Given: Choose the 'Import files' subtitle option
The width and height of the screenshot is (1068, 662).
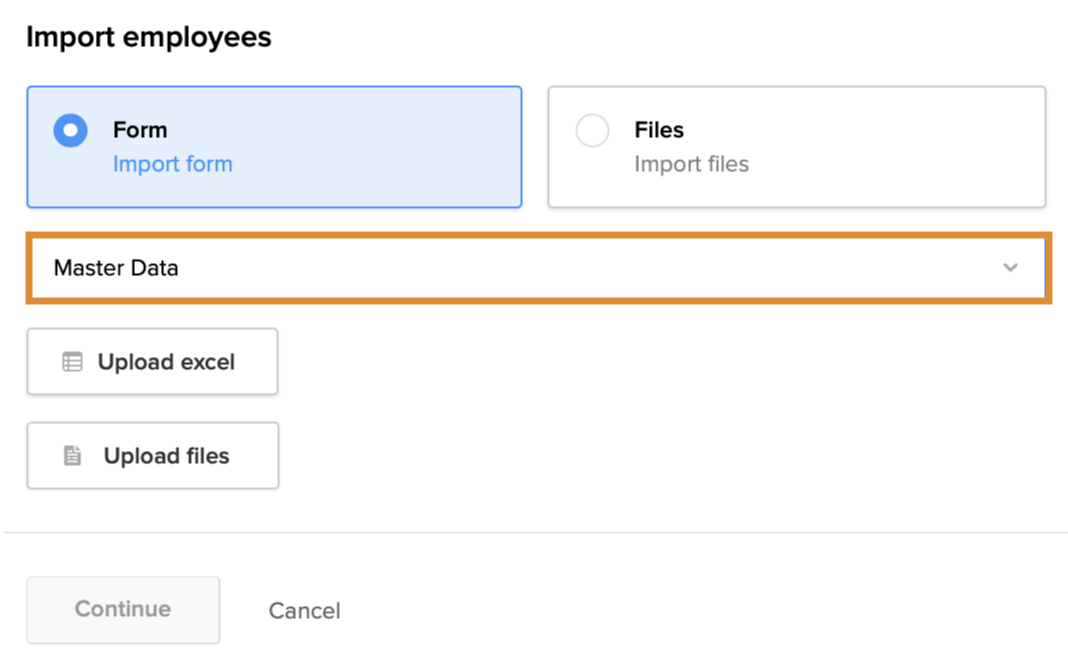Looking at the screenshot, I should [x=691, y=164].
